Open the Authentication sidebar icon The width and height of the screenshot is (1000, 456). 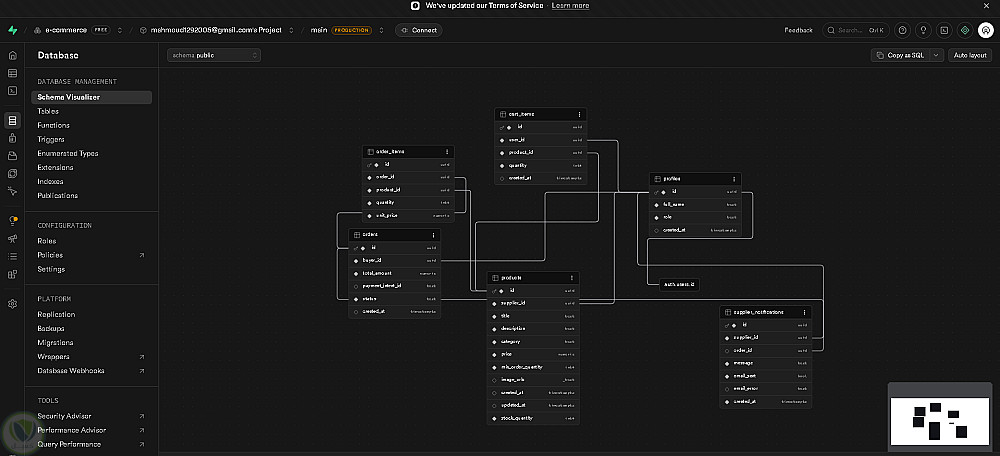pos(12,138)
